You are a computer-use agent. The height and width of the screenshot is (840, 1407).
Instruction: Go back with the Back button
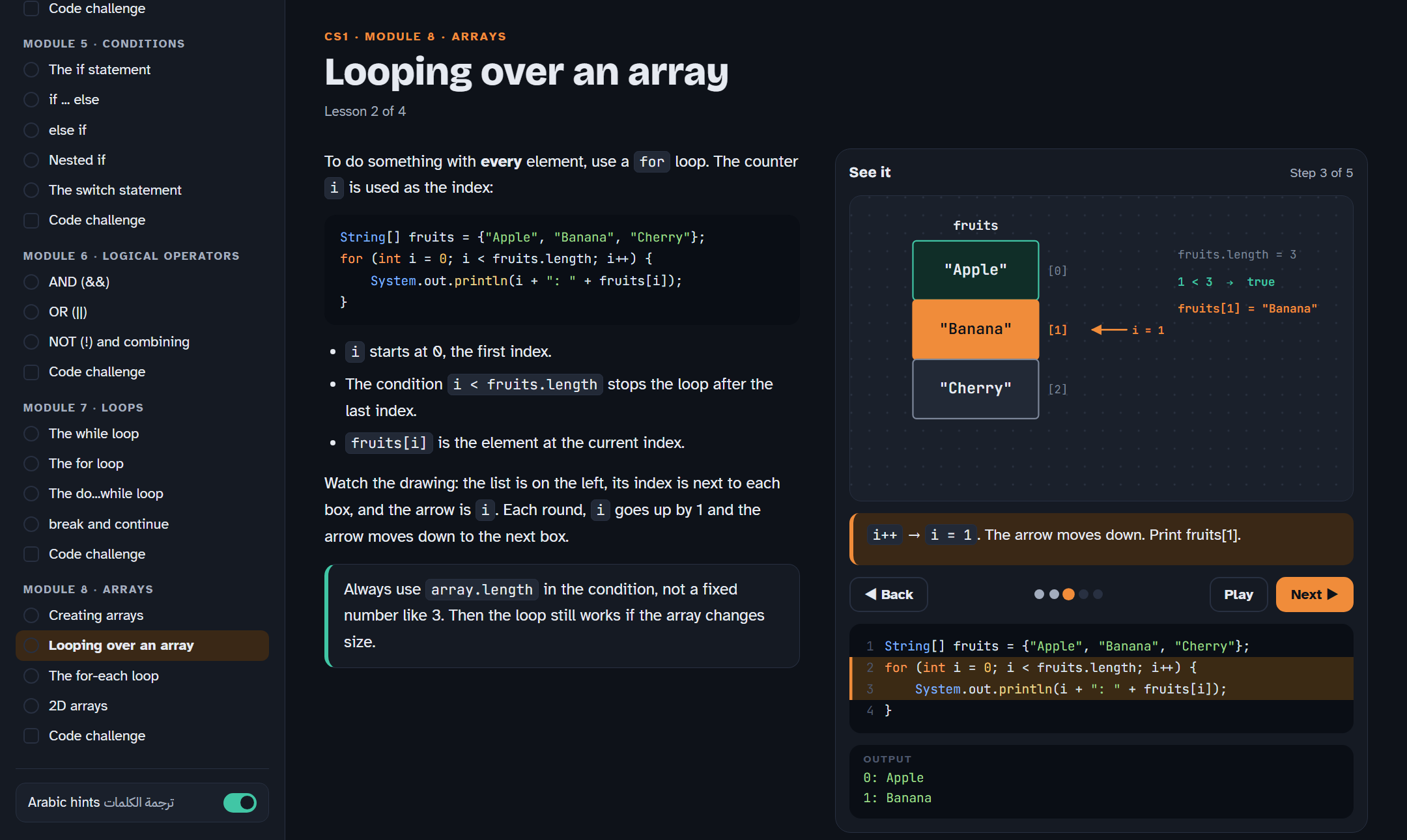tap(888, 595)
